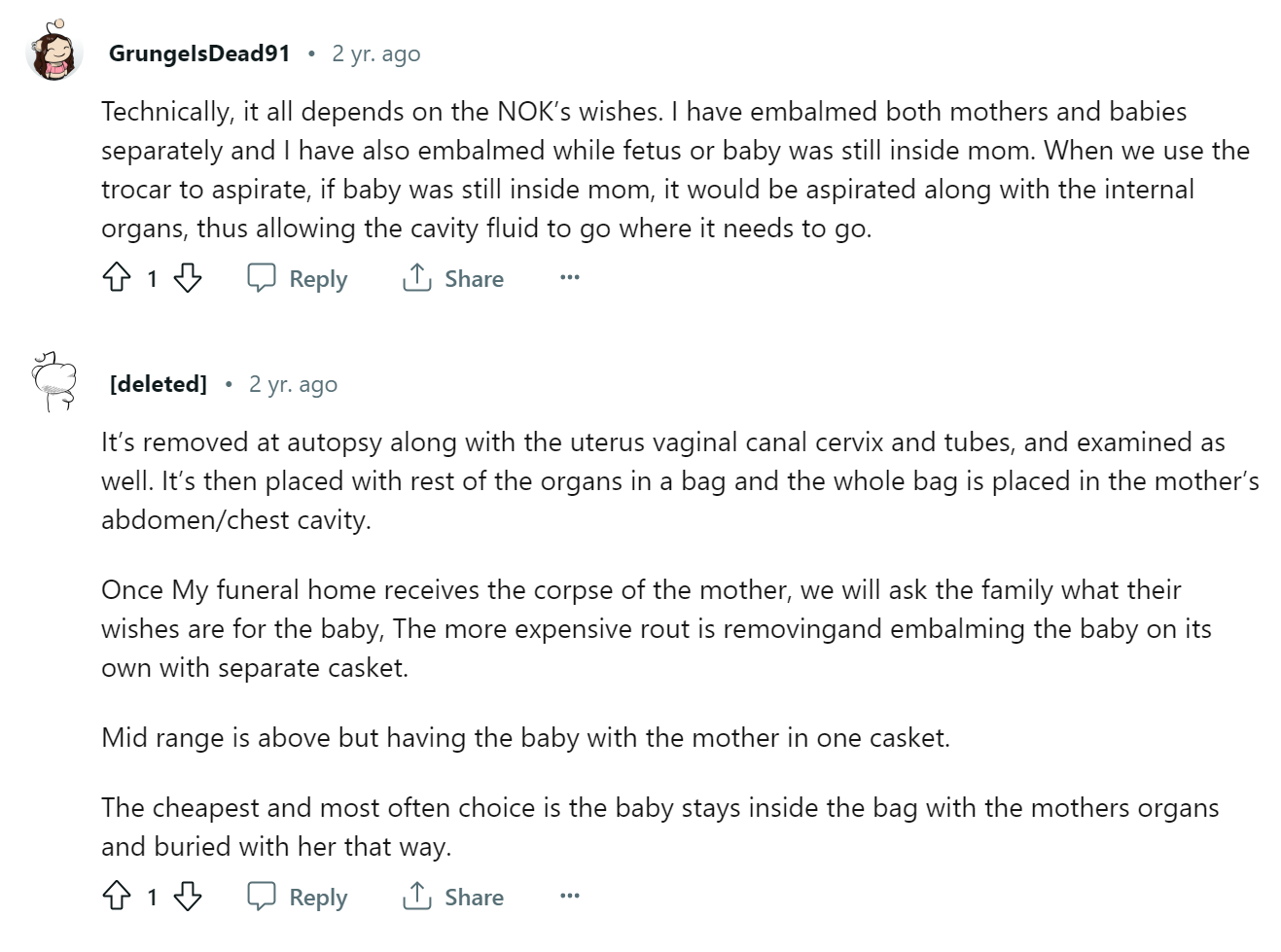
Task: Share the [deleted] user's comment
Action: [x=453, y=897]
